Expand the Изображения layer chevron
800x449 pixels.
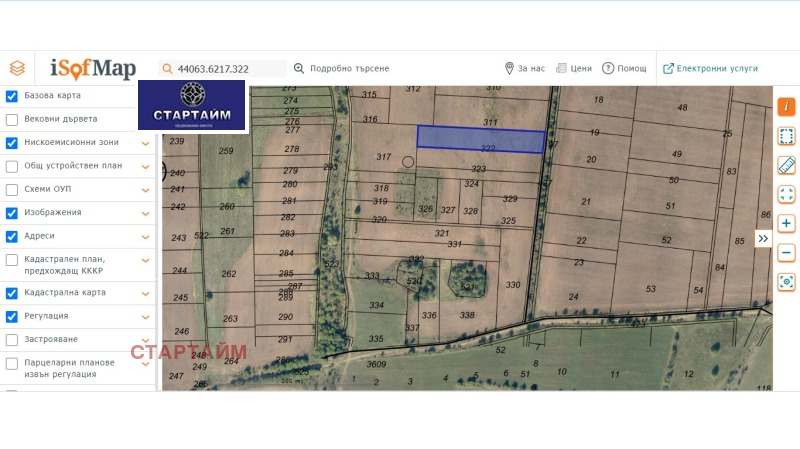coord(146,213)
